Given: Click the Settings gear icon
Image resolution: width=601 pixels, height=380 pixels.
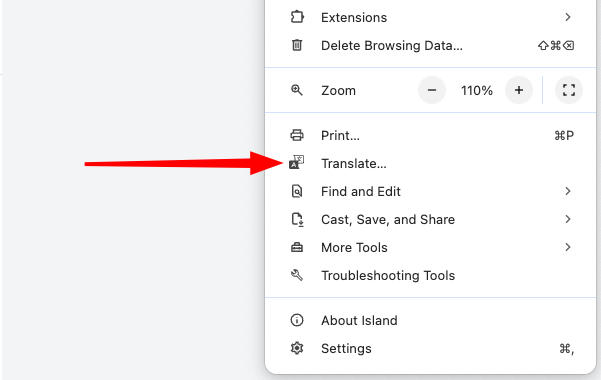Looking at the screenshot, I should point(297,348).
